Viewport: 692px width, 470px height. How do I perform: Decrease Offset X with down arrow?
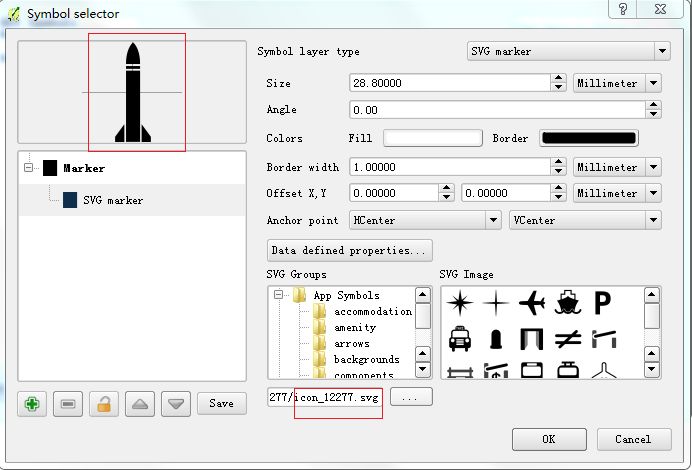point(446,198)
